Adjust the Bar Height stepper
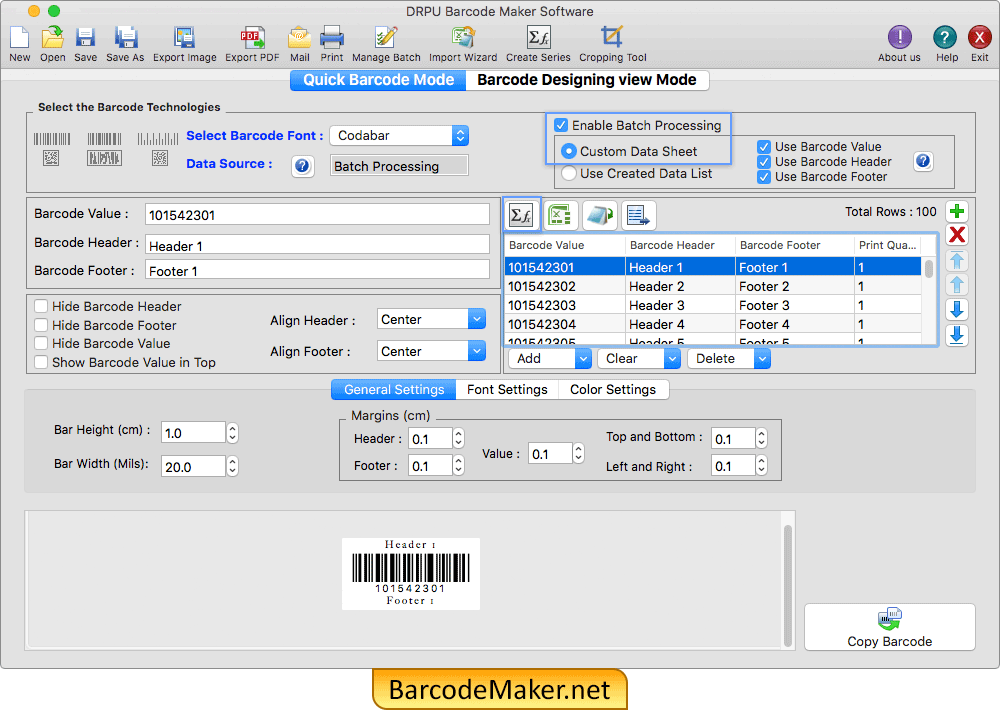Viewport: 1000px width, 710px height. (x=233, y=433)
